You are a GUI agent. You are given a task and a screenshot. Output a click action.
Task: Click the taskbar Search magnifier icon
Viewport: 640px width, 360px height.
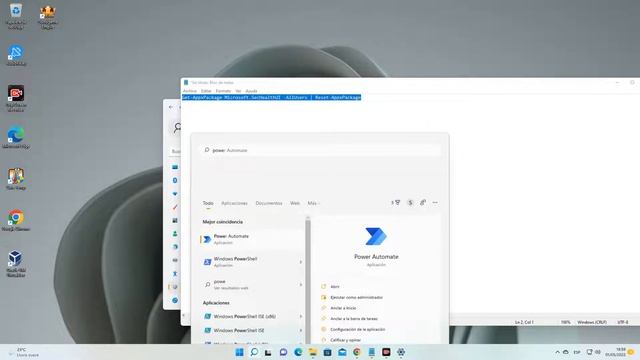point(254,352)
